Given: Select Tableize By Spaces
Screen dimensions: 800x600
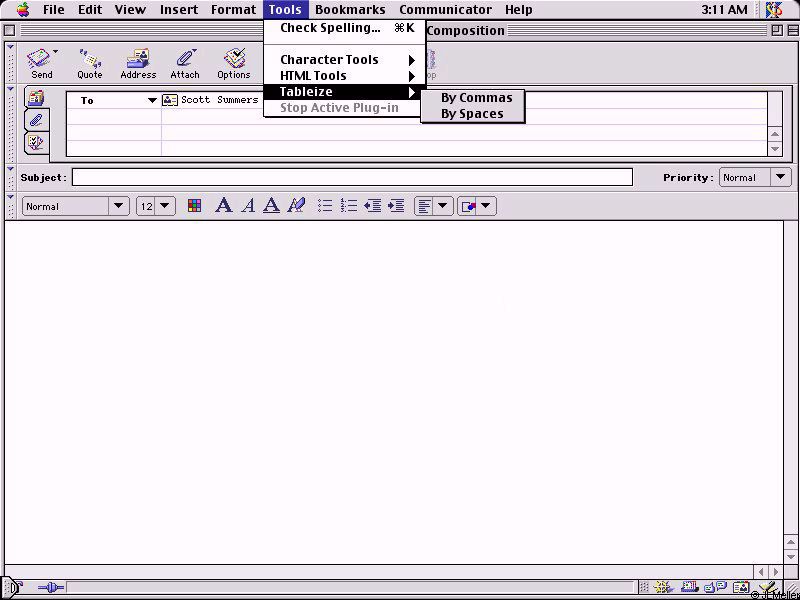Looking at the screenshot, I should pyautogui.click(x=472, y=114).
